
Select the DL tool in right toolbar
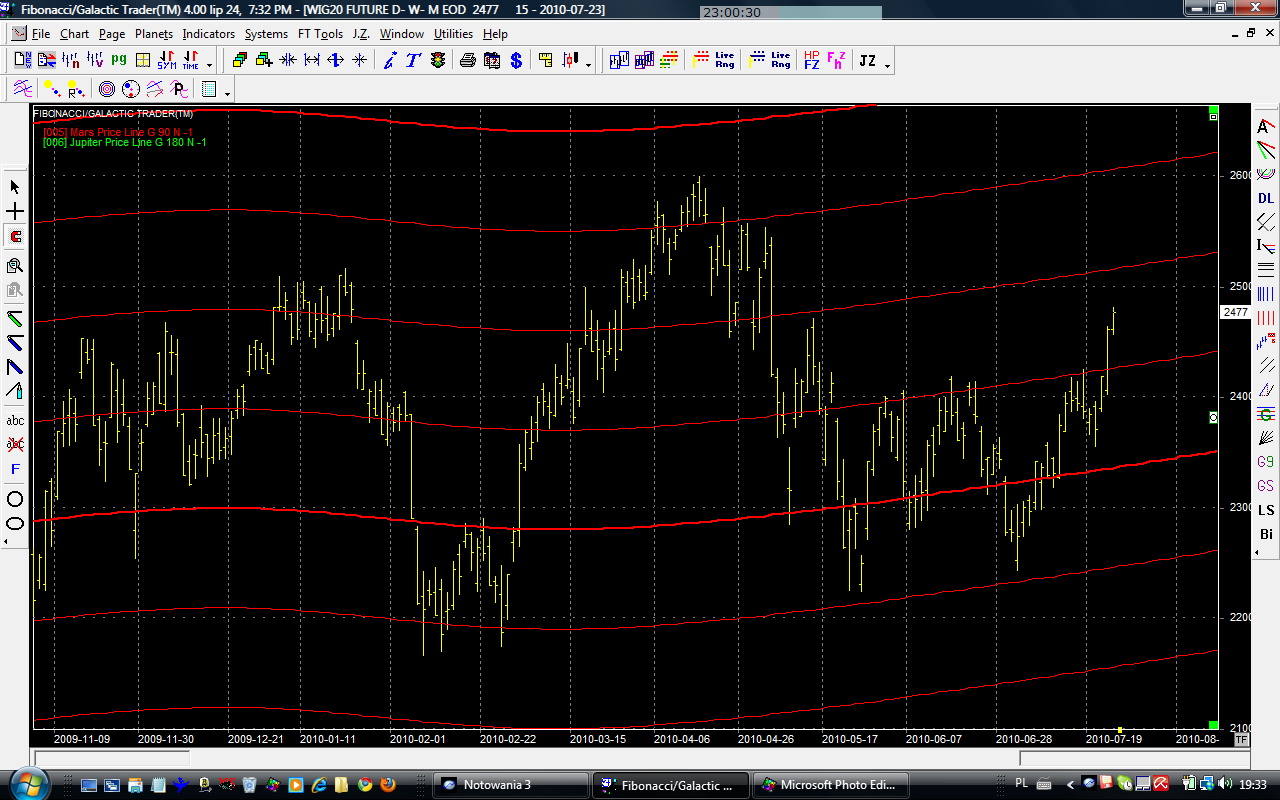tap(1266, 199)
